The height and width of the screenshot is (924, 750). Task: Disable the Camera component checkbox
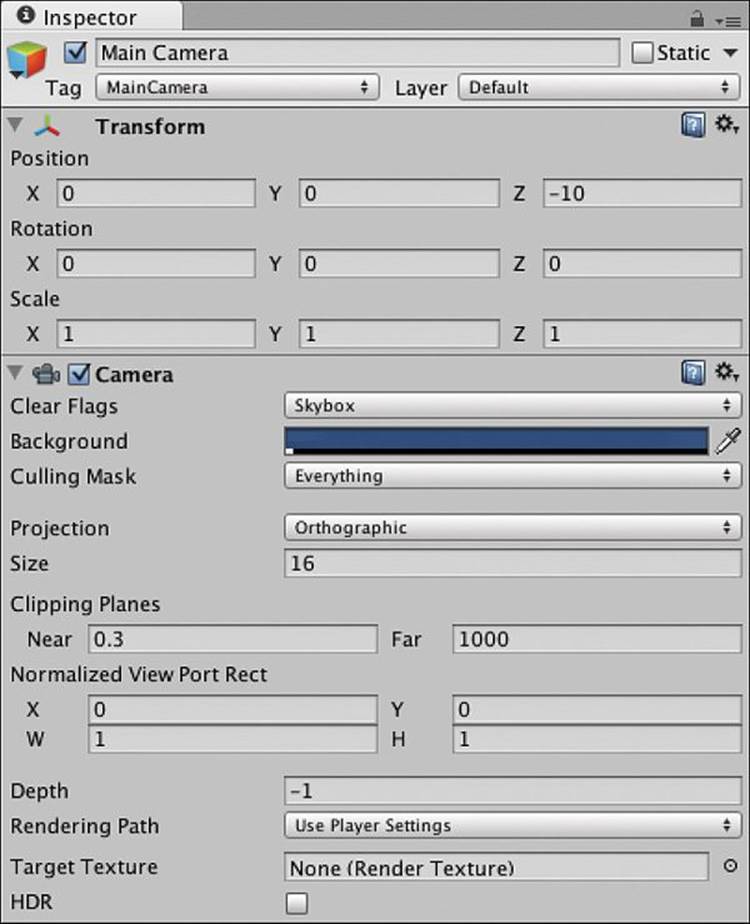pos(79,374)
